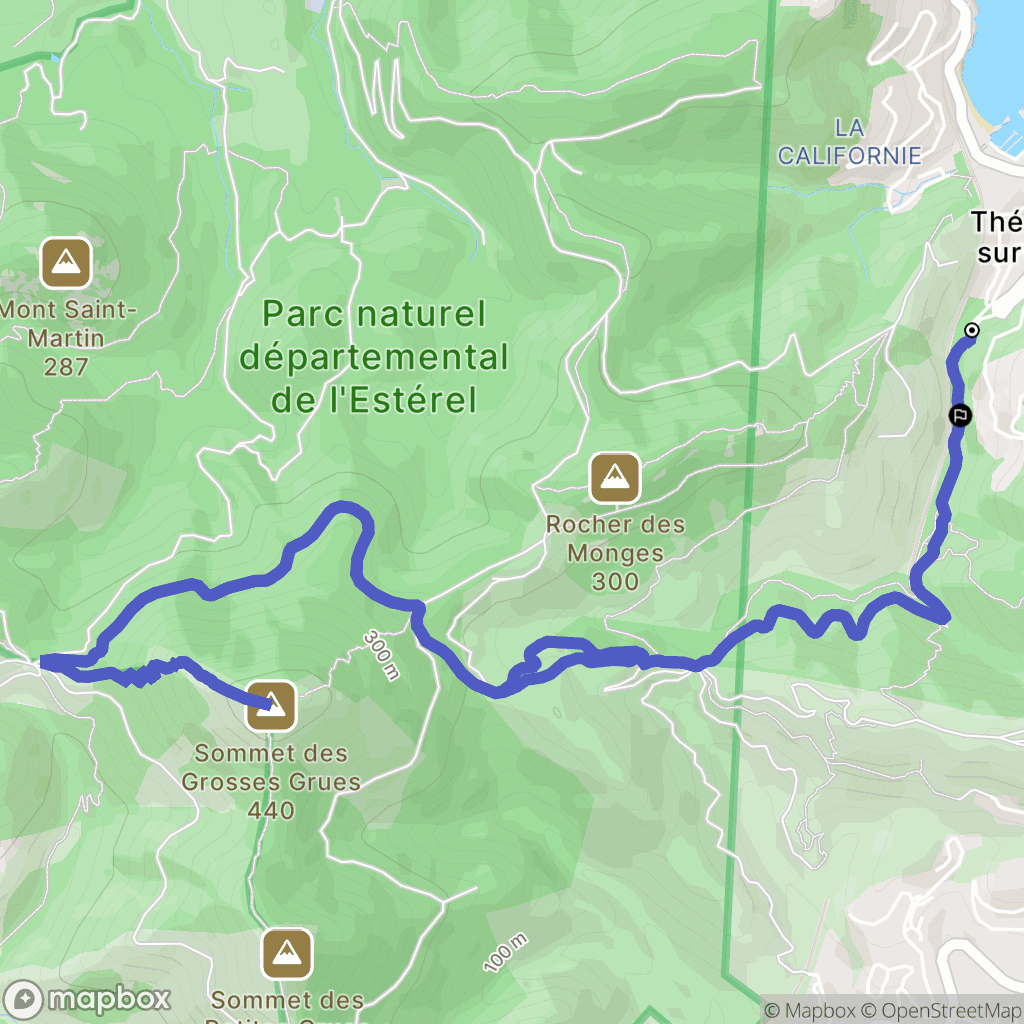The image size is (1024, 1024).
Task: Select the Sommet des Grosses Grues summit icon
Action: (x=271, y=706)
